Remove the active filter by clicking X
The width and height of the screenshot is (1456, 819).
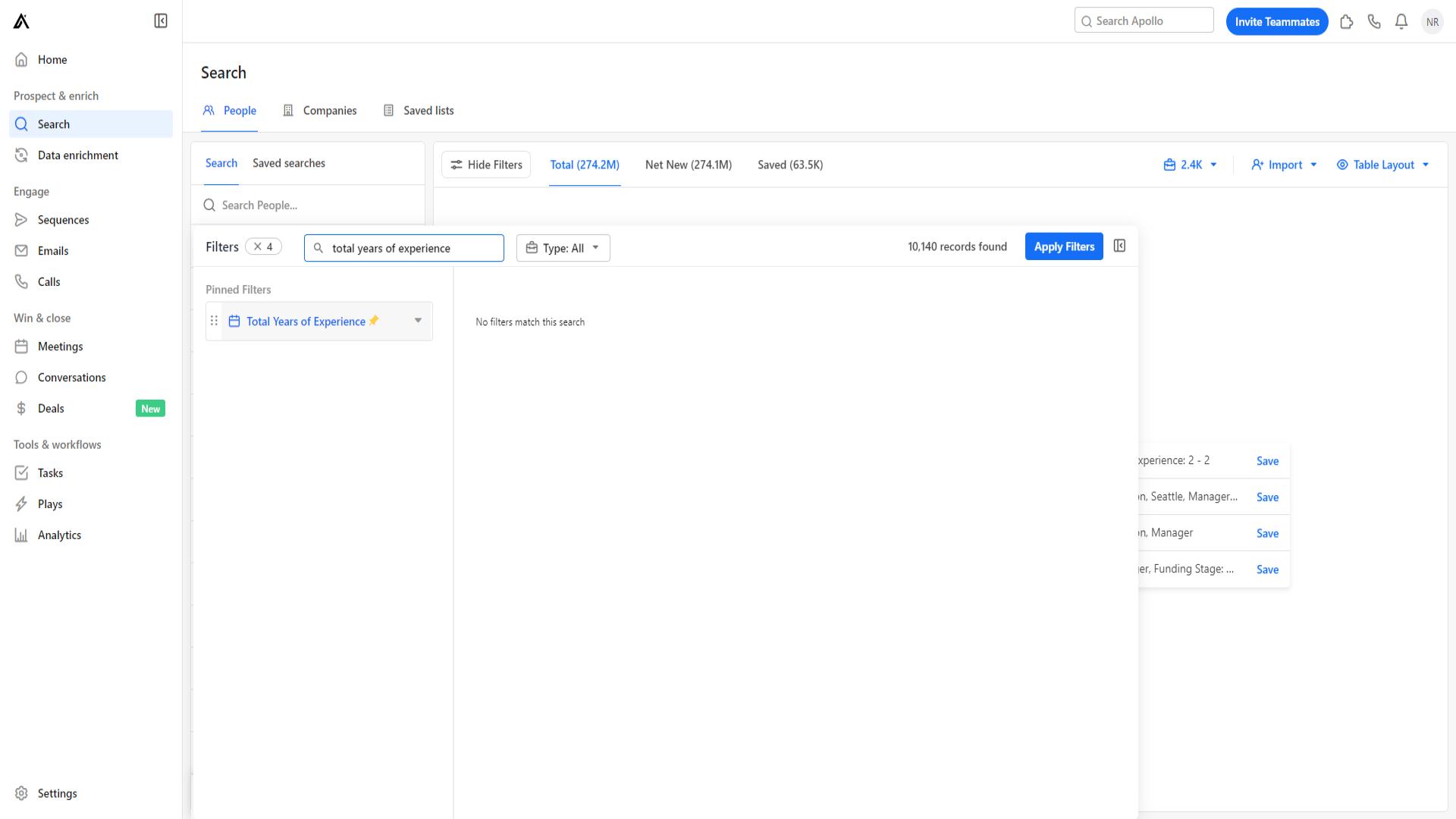(257, 246)
